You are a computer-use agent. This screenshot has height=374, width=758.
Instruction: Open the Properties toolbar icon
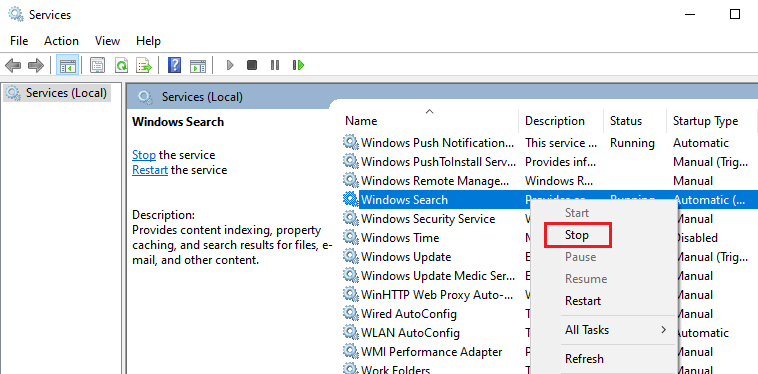click(x=98, y=65)
